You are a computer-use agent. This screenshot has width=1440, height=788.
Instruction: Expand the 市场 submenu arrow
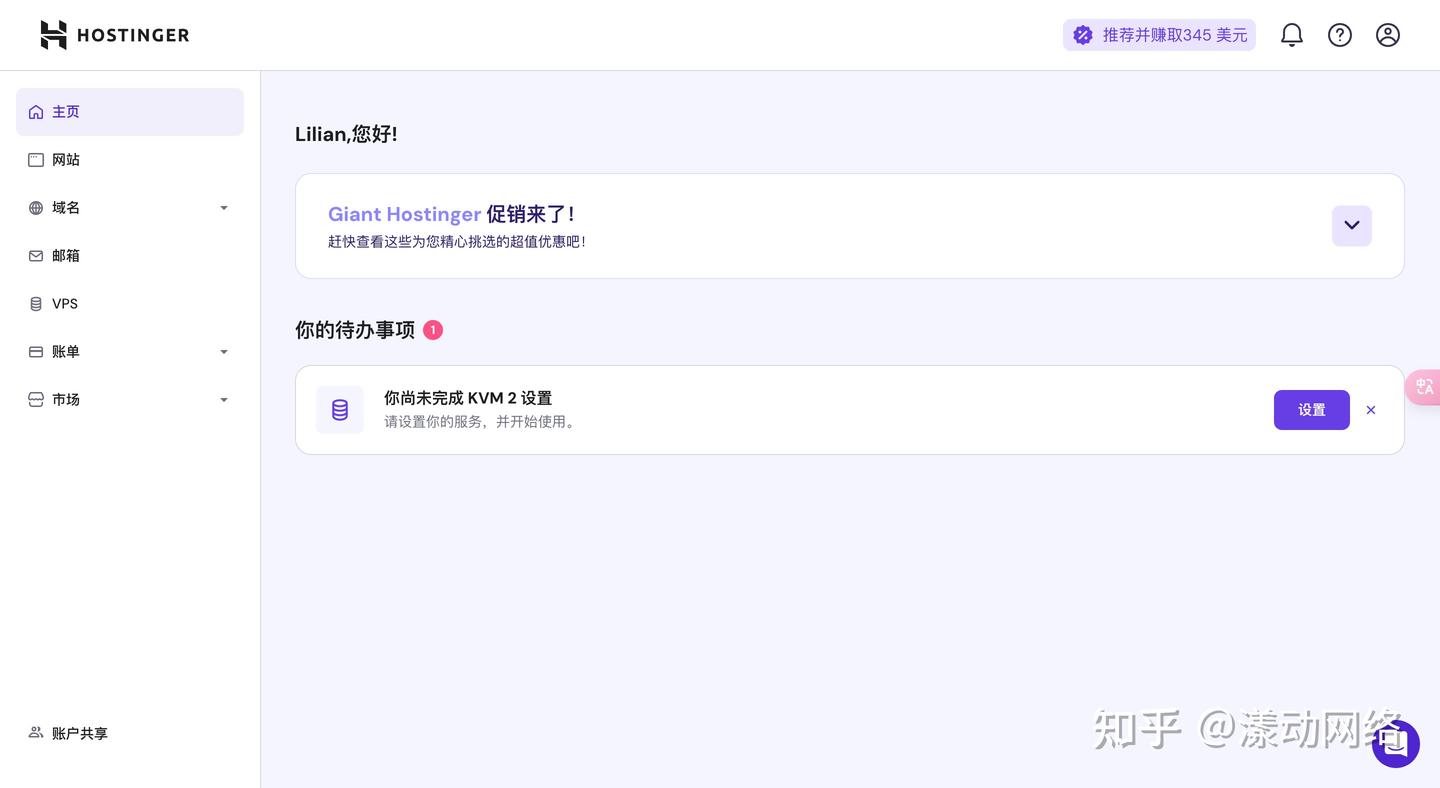[x=224, y=400]
